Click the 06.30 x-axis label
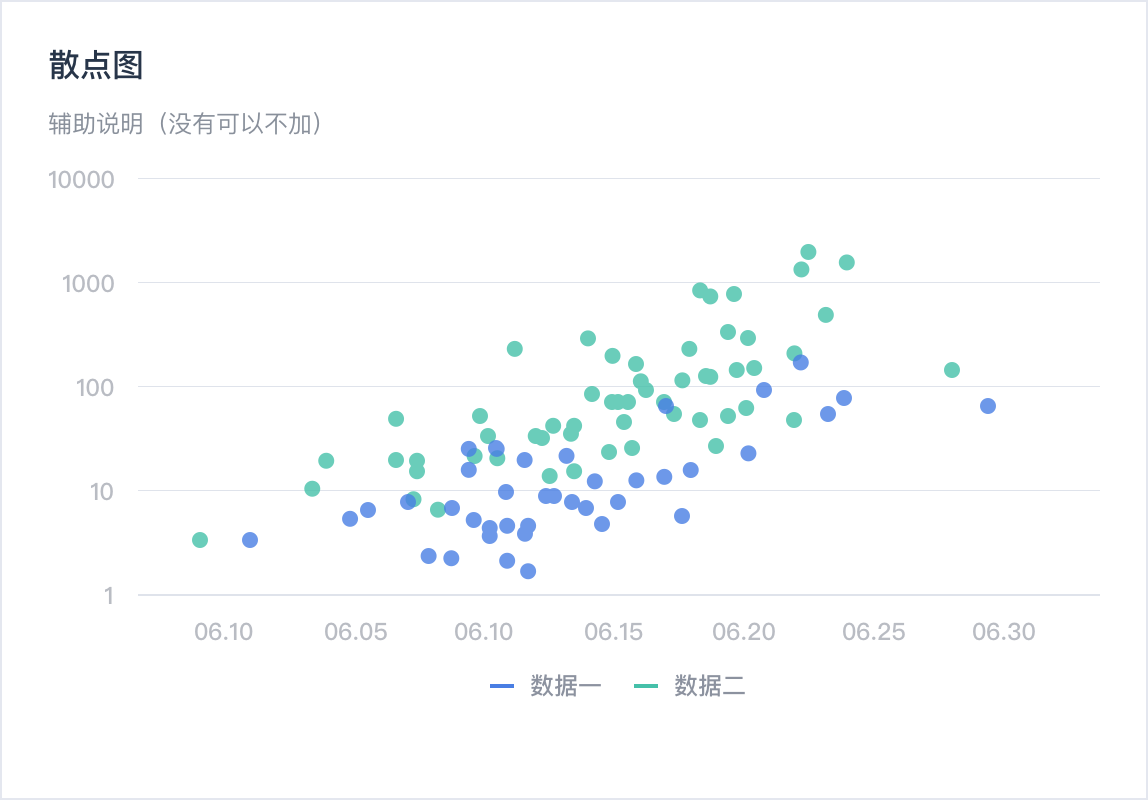The image size is (1148, 800). pyautogui.click(x=1002, y=633)
